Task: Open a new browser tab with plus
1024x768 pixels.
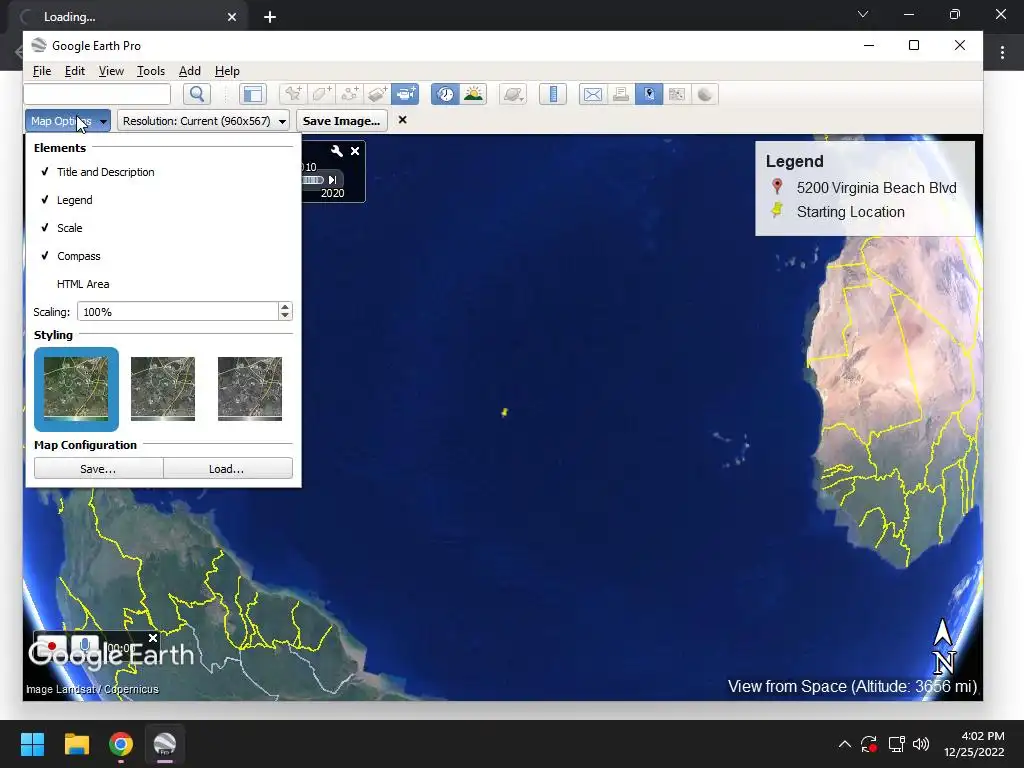Action: tap(270, 17)
